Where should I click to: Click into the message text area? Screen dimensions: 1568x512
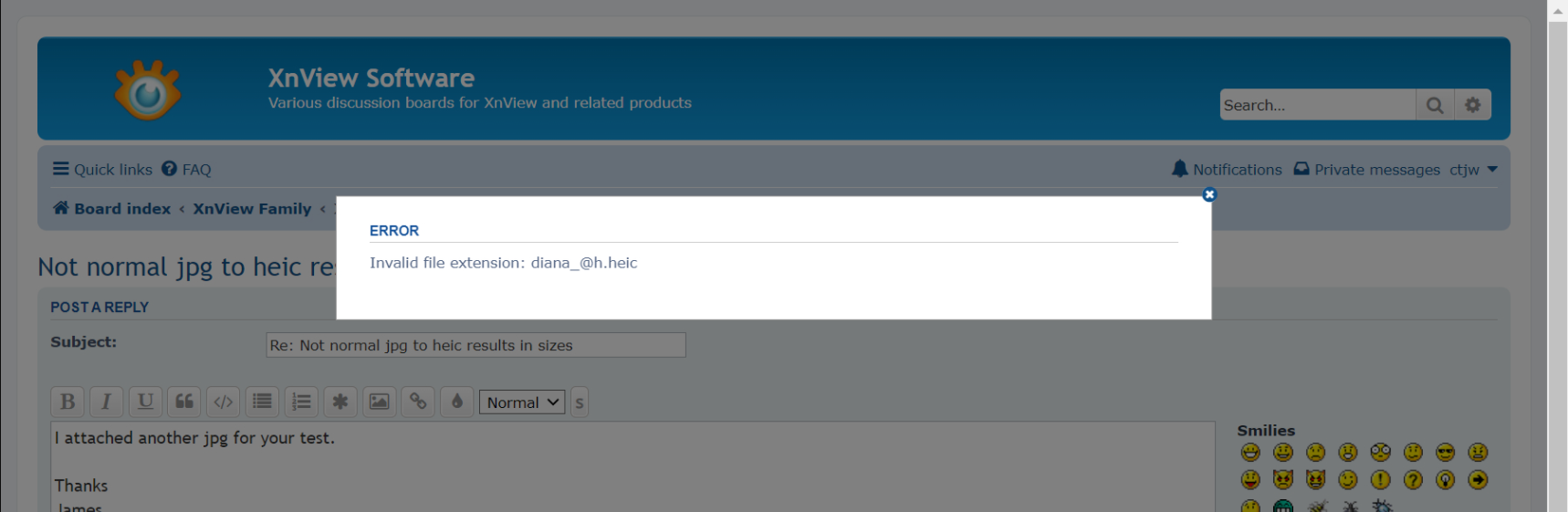pos(632,466)
